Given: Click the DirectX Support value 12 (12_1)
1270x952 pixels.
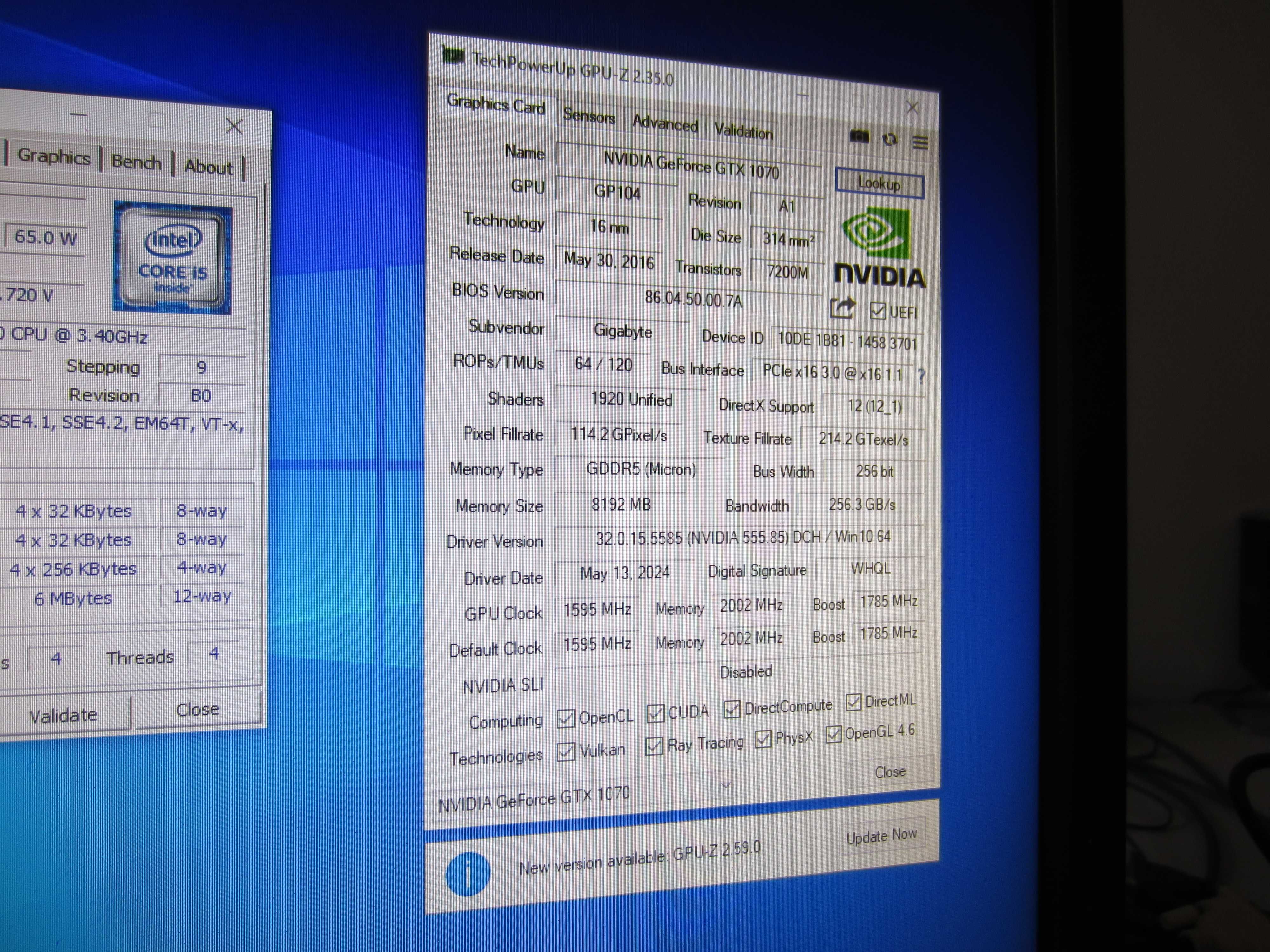Looking at the screenshot, I should pos(874,406).
